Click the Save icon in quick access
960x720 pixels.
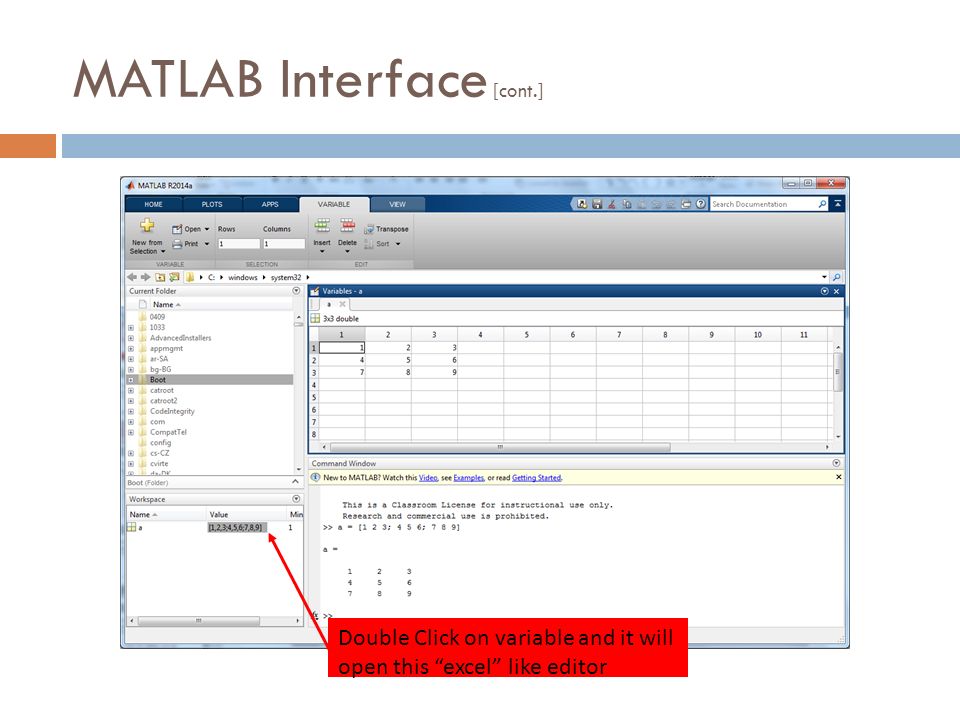[x=597, y=204]
